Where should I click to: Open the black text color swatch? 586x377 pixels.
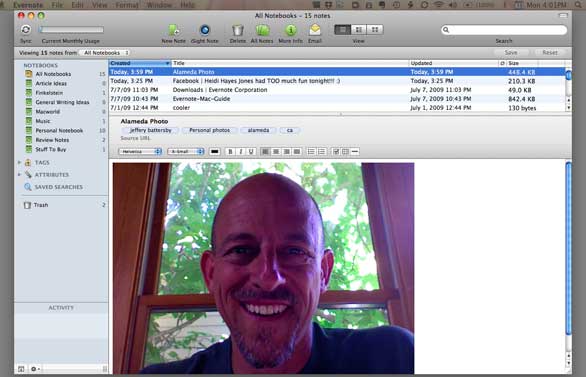click(x=215, y=151)
